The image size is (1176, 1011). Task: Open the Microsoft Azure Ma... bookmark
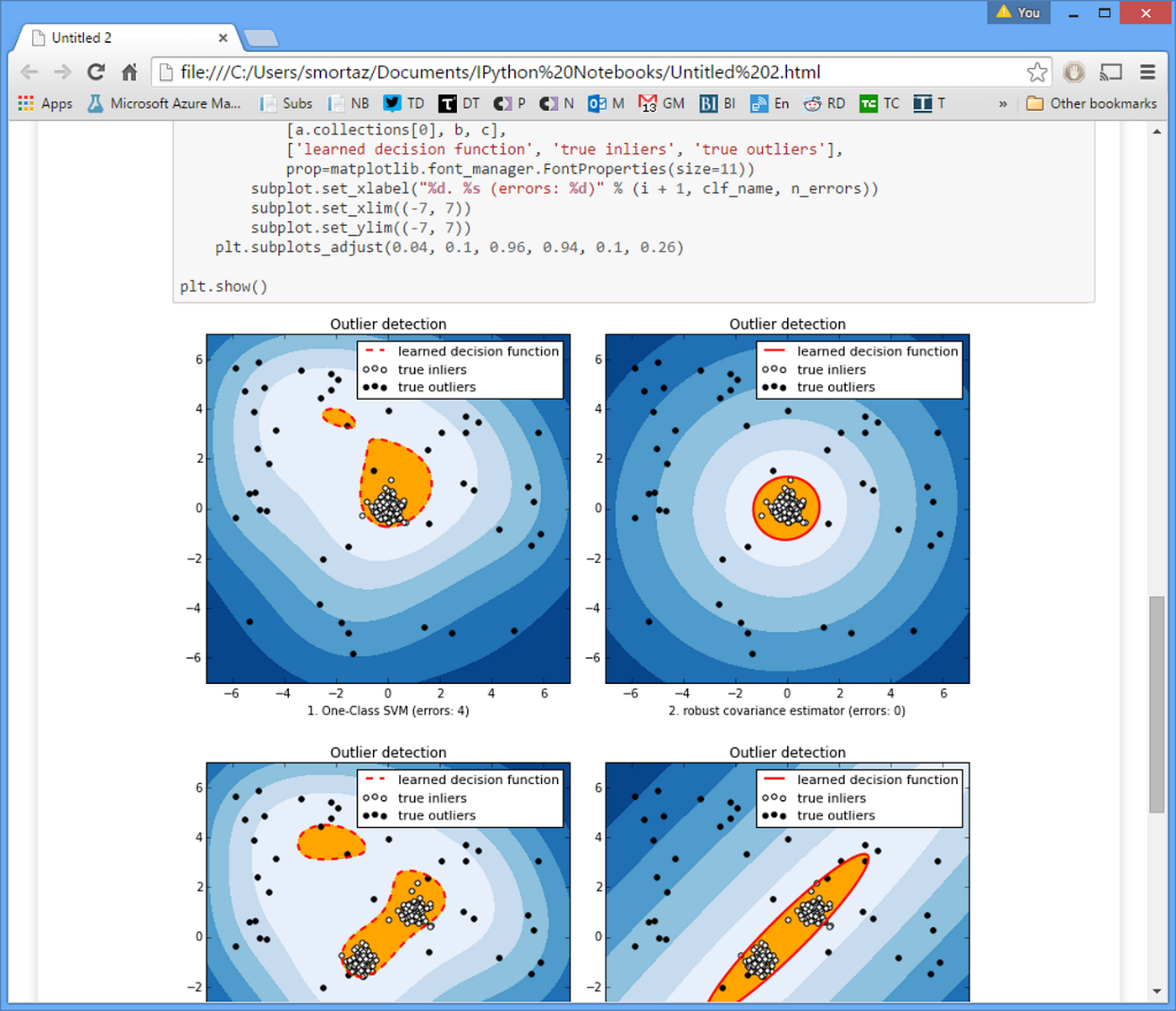[165, 103]
